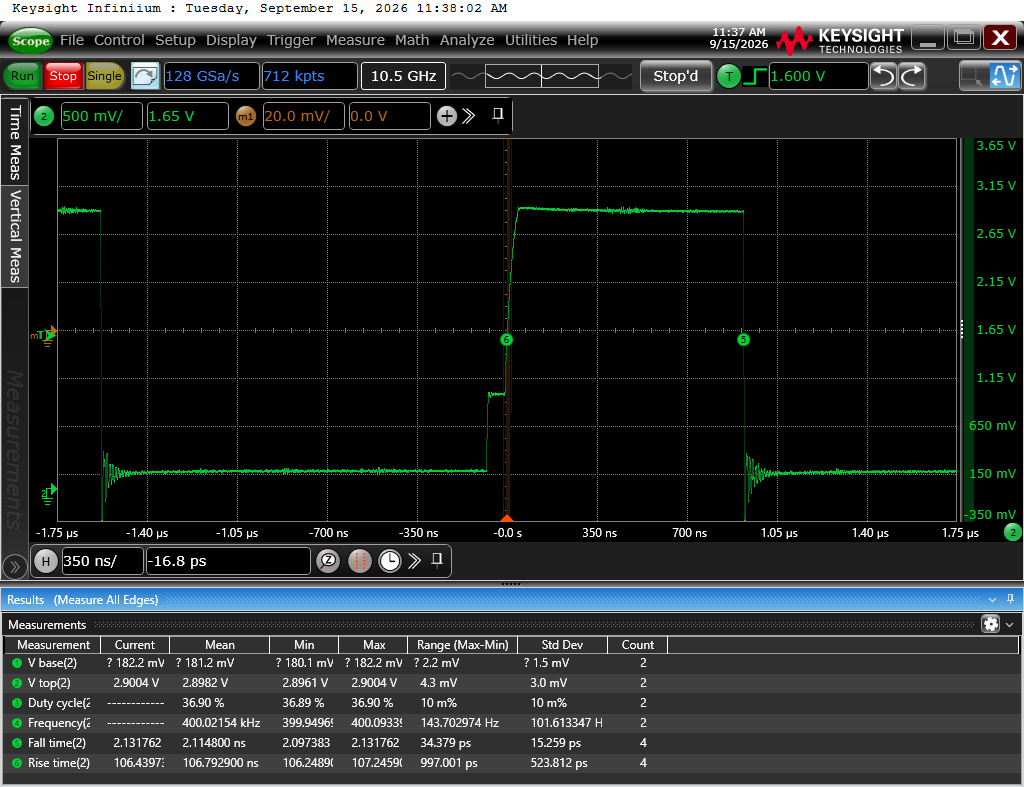Click the undo arrow icon

[884, 76]
